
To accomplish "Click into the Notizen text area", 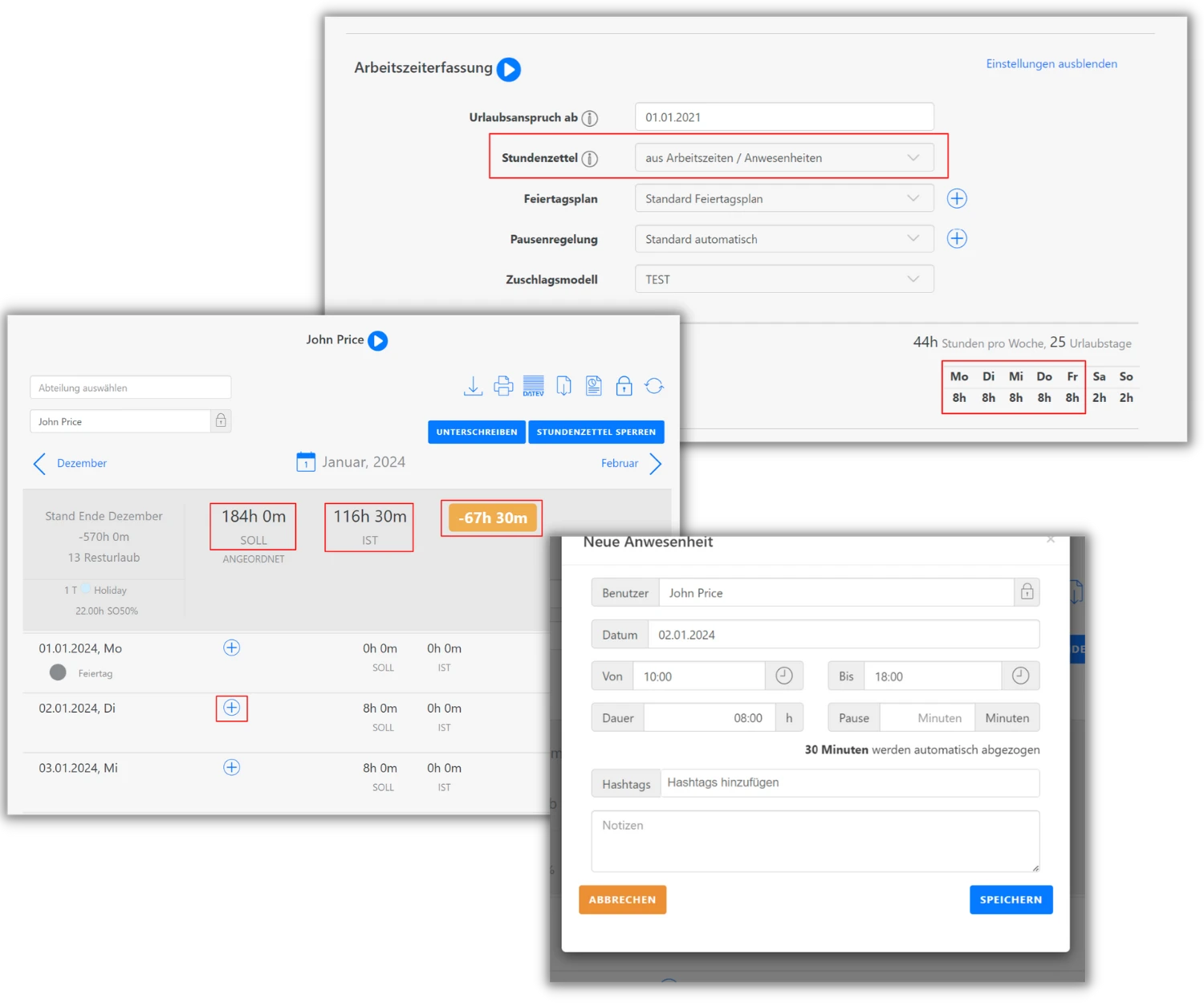I will point(815,841).
